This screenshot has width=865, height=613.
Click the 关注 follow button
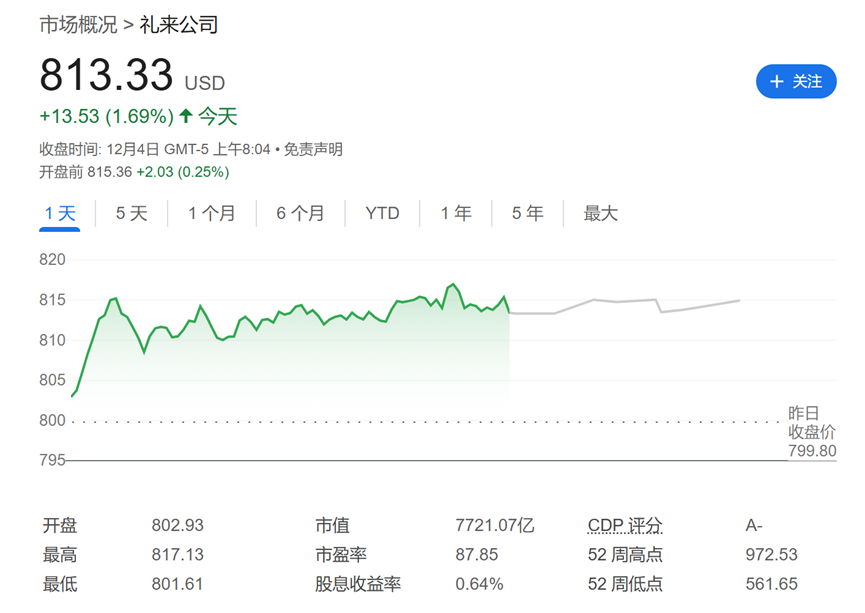(795, 82)
